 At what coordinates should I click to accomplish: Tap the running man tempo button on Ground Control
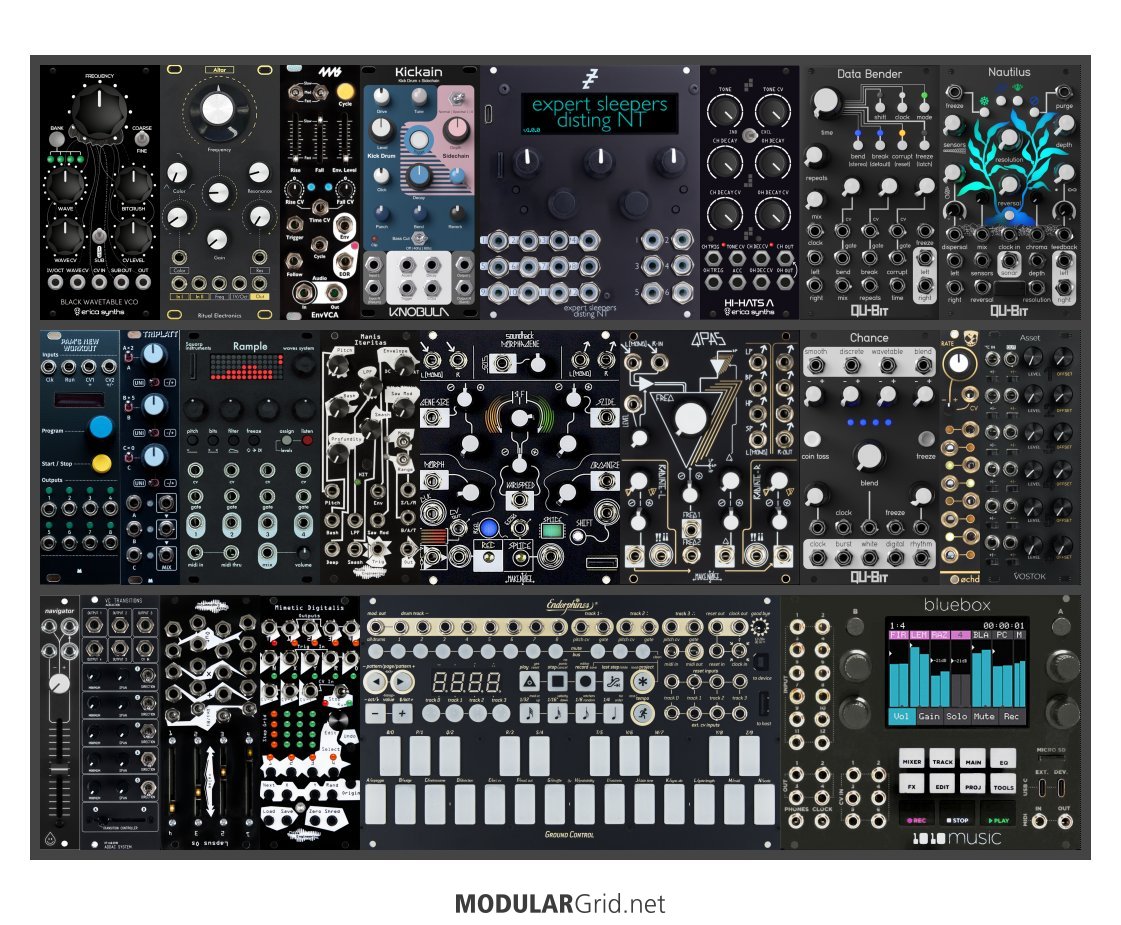pyautogui.click(x=642, y=713)
